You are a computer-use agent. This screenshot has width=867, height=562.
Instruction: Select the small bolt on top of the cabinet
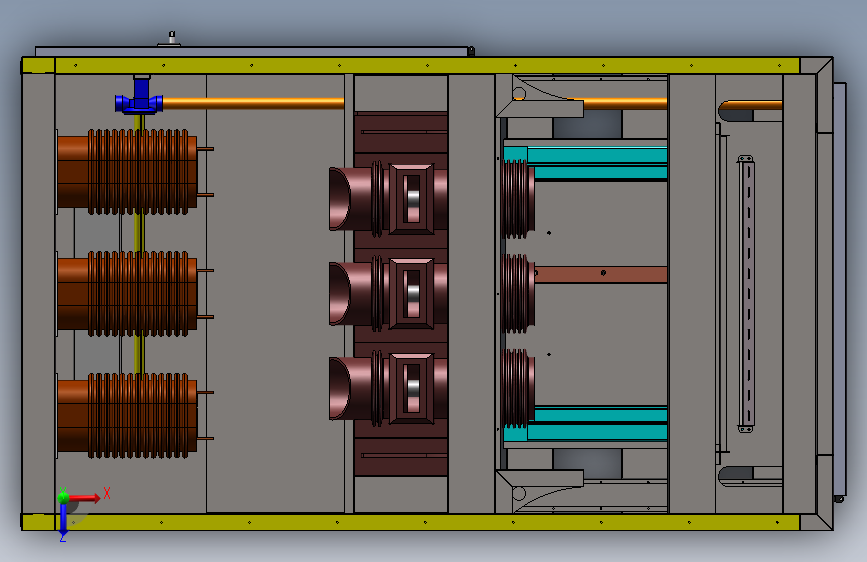click(172, 38)
